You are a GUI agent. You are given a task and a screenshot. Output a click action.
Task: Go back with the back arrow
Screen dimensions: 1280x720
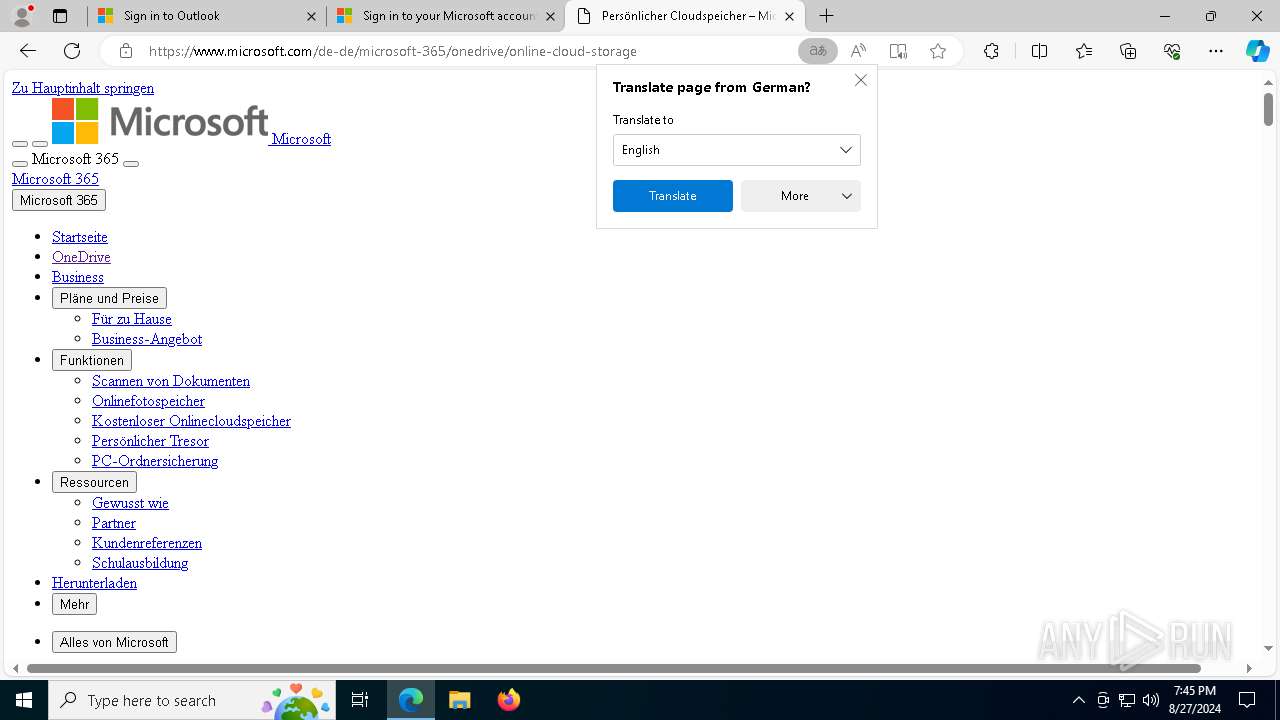point(28,51)
